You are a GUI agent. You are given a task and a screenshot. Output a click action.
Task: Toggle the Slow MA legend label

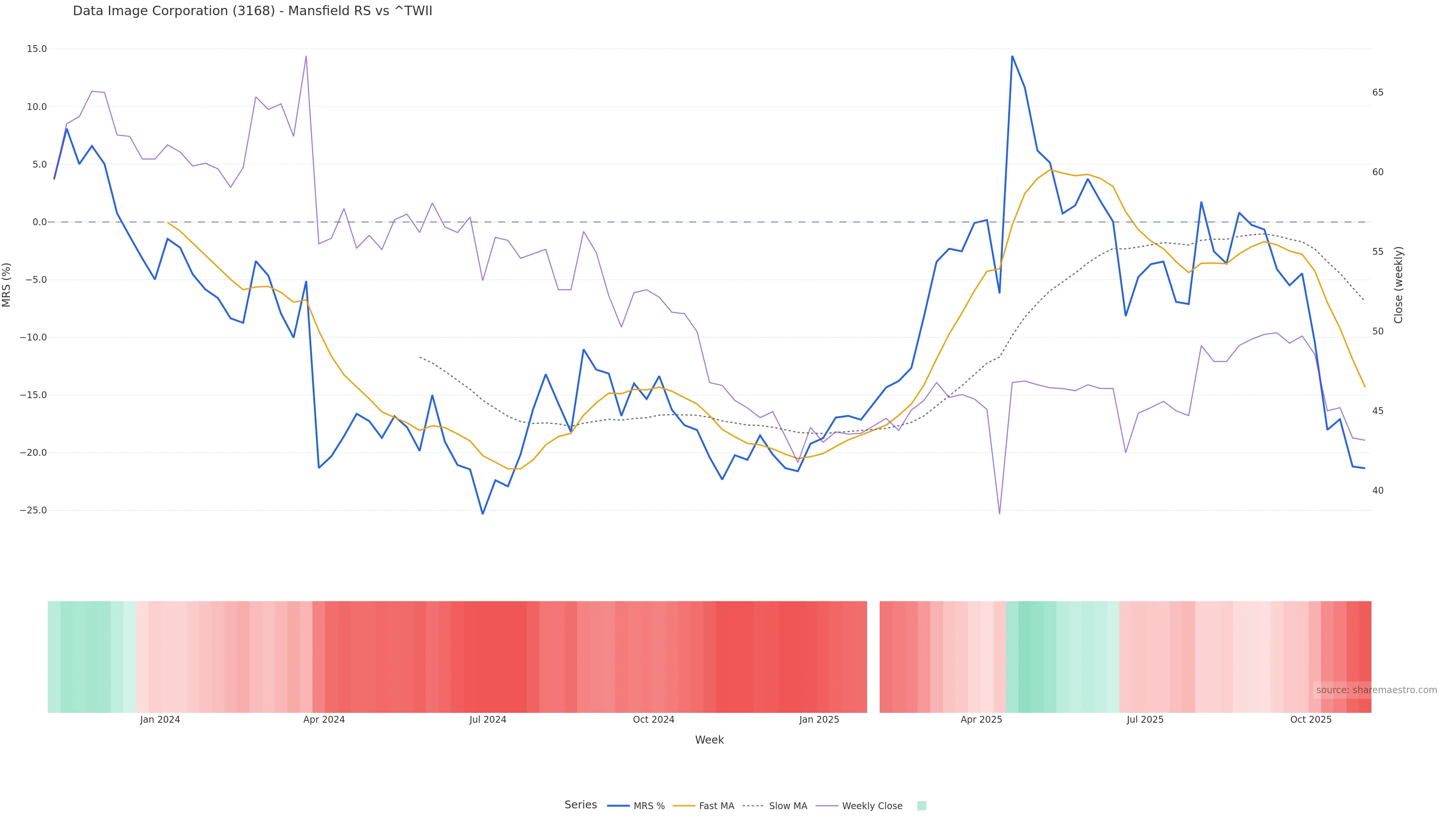788,806
